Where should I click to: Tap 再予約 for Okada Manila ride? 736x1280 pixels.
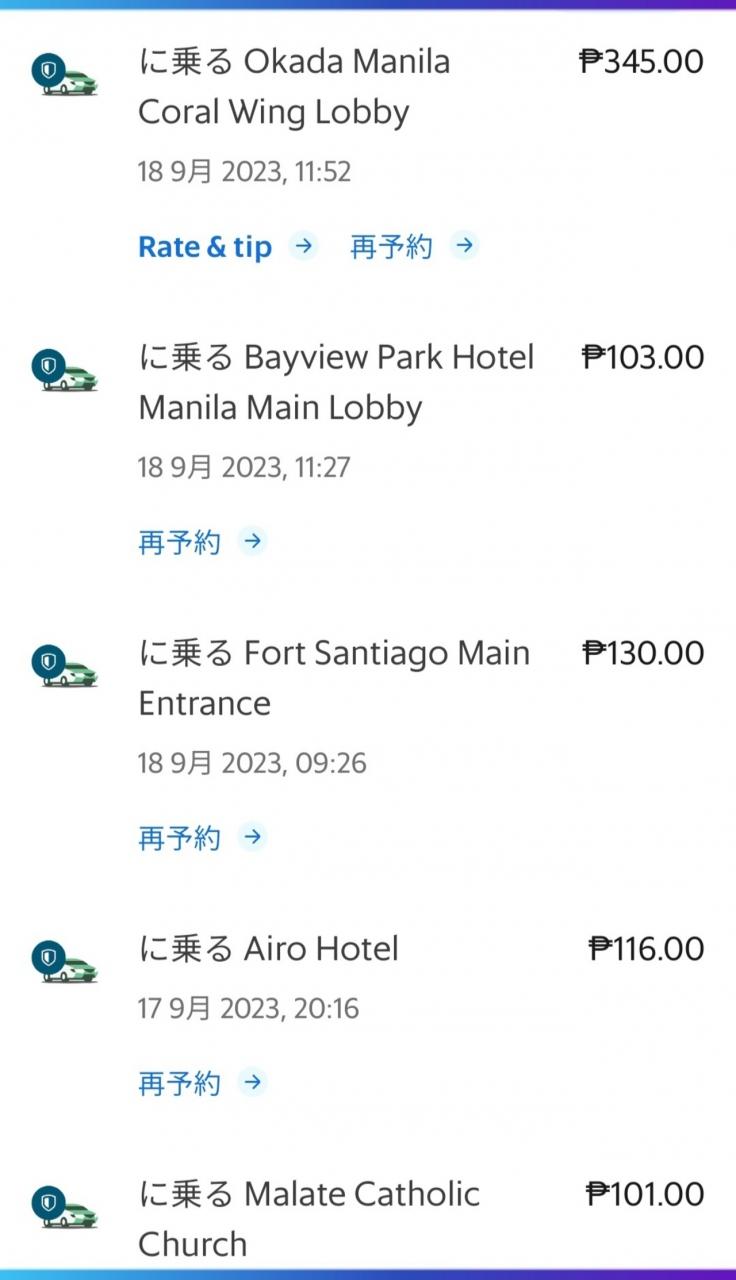pyautogui.click(x=391, y=247)
